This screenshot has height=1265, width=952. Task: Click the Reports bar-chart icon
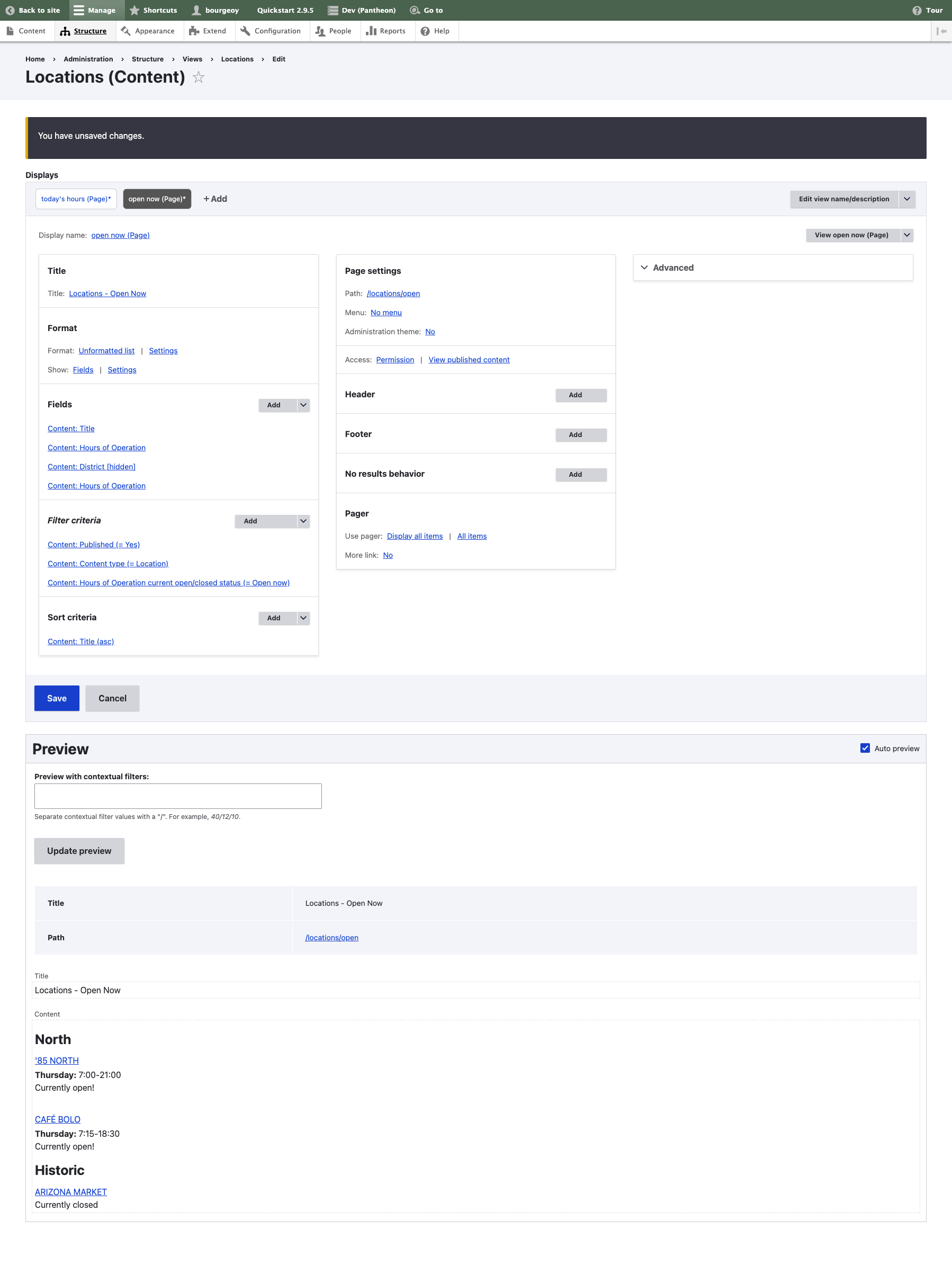(x=371, y=31)
